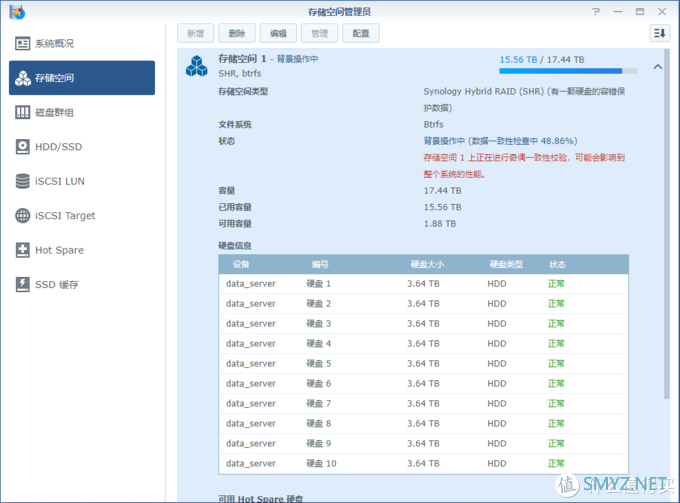Image resolution: width=680 pixels, height=503 pixels.
Task: Click the 系统概况 card icon
Action: pyautogui.click(x=23, y=43)
